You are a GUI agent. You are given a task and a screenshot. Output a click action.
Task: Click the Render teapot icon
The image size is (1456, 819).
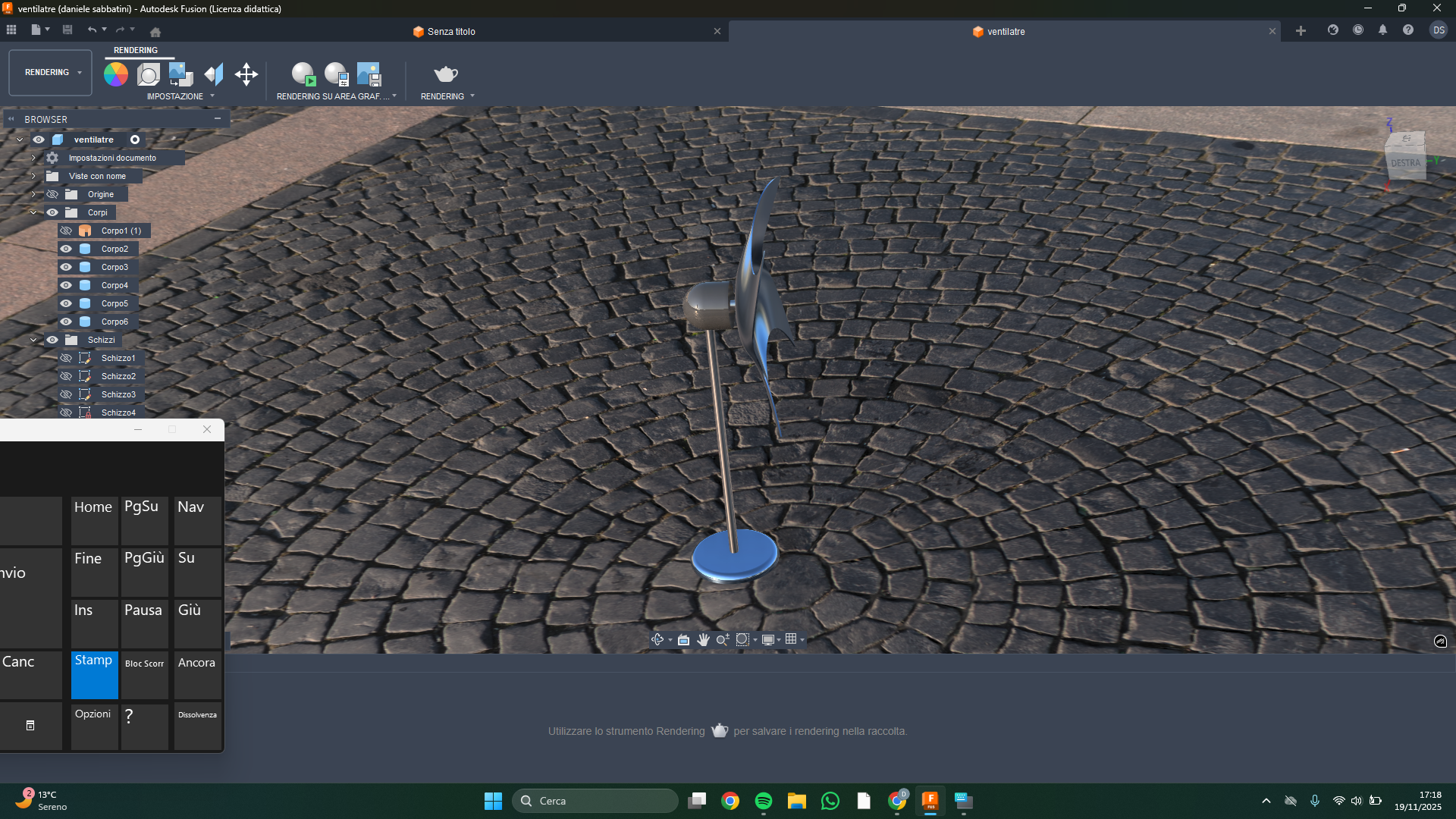[x=446, y=74]
